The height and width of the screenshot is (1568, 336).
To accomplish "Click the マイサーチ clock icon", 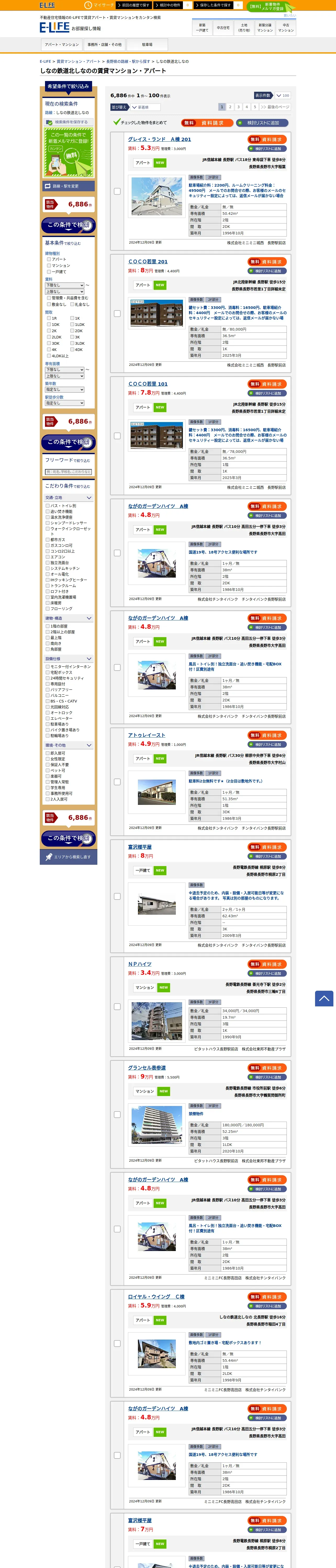I will coord(88,5).
